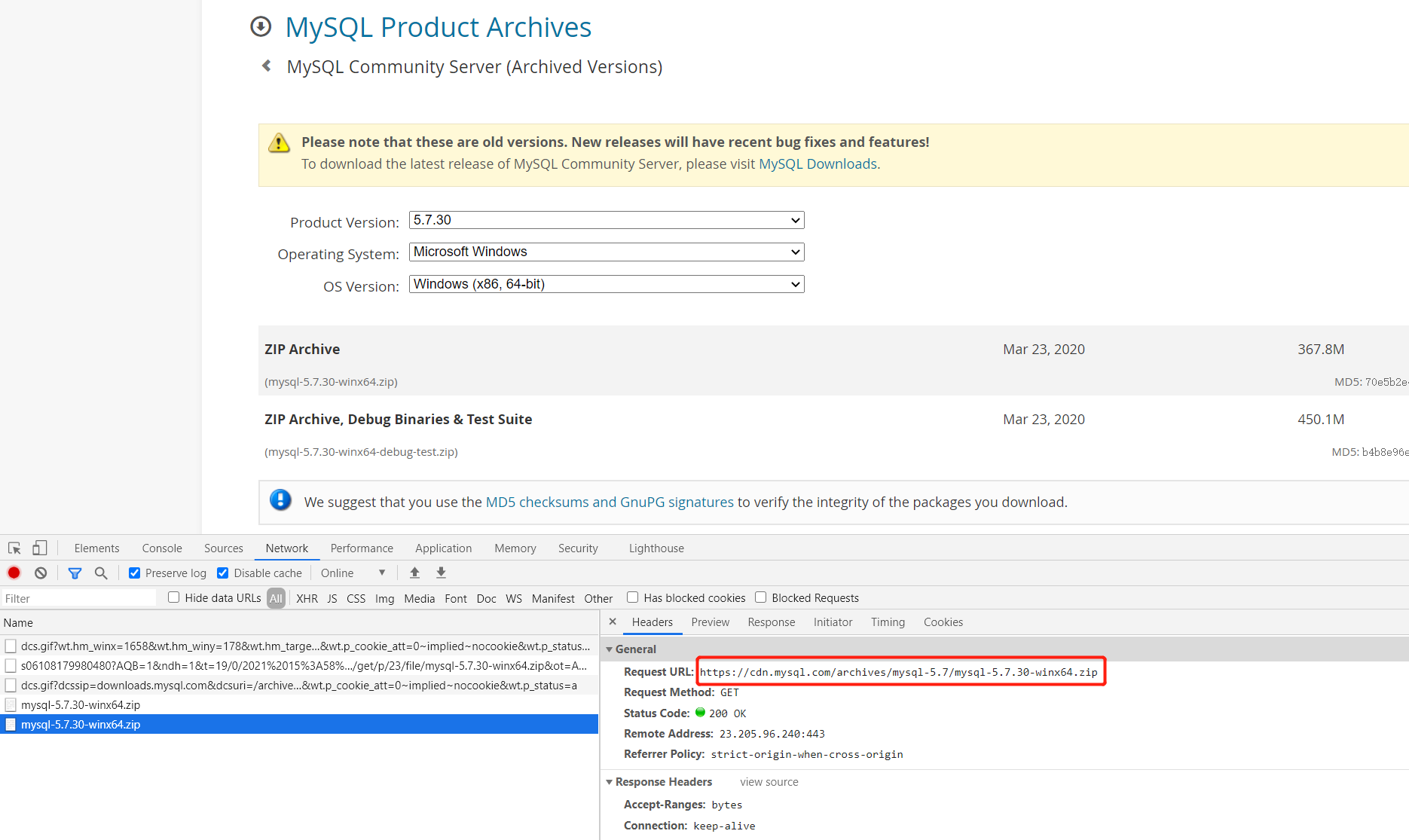This screenshot has width=1409, height=840.
Task: Toggle Preserve log checkbox
Action: 134,573
